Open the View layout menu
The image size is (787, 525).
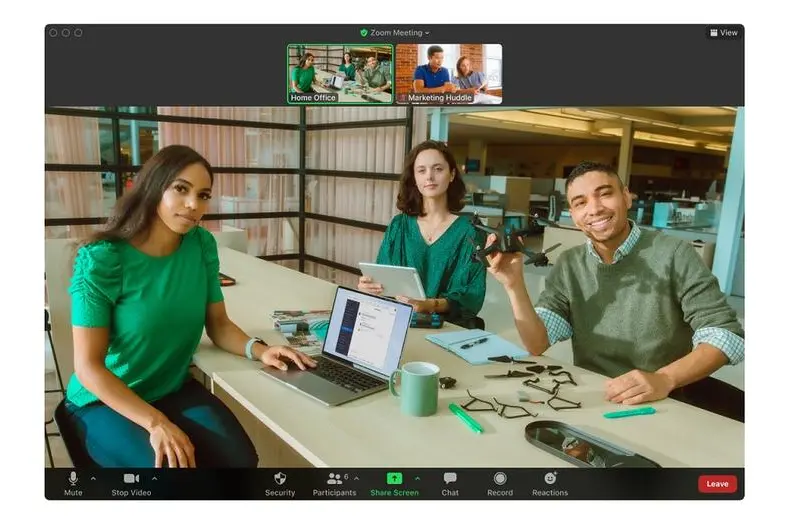pyautogui.click(x=723, y=33)
